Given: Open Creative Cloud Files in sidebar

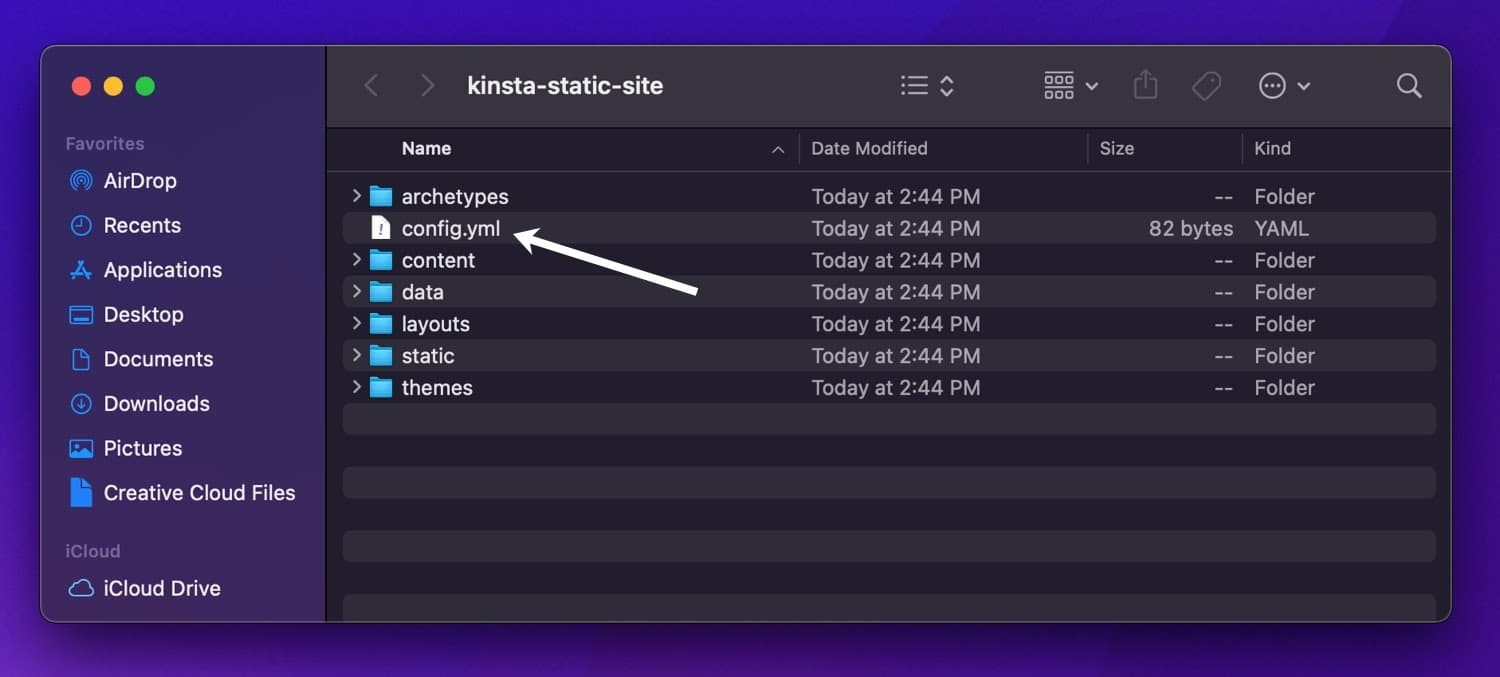Looking at the screenshot, I should point(199,492).
